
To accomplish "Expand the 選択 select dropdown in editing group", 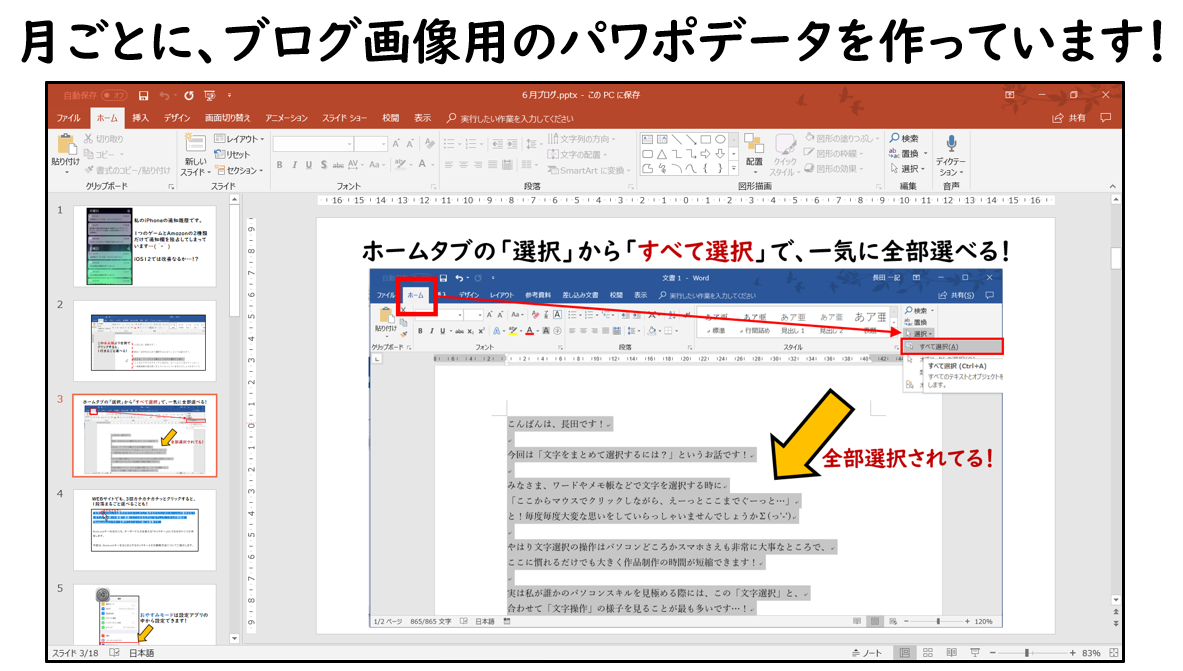I will tap(909, 169).
